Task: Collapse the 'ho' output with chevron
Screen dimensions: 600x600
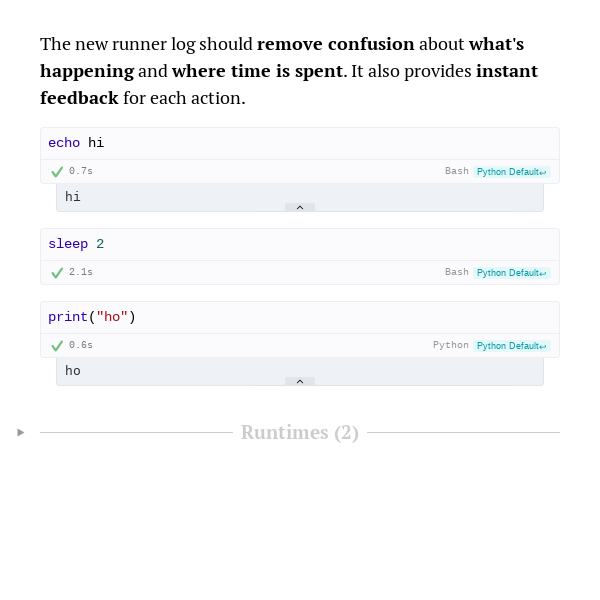Action: click(300, 382)
